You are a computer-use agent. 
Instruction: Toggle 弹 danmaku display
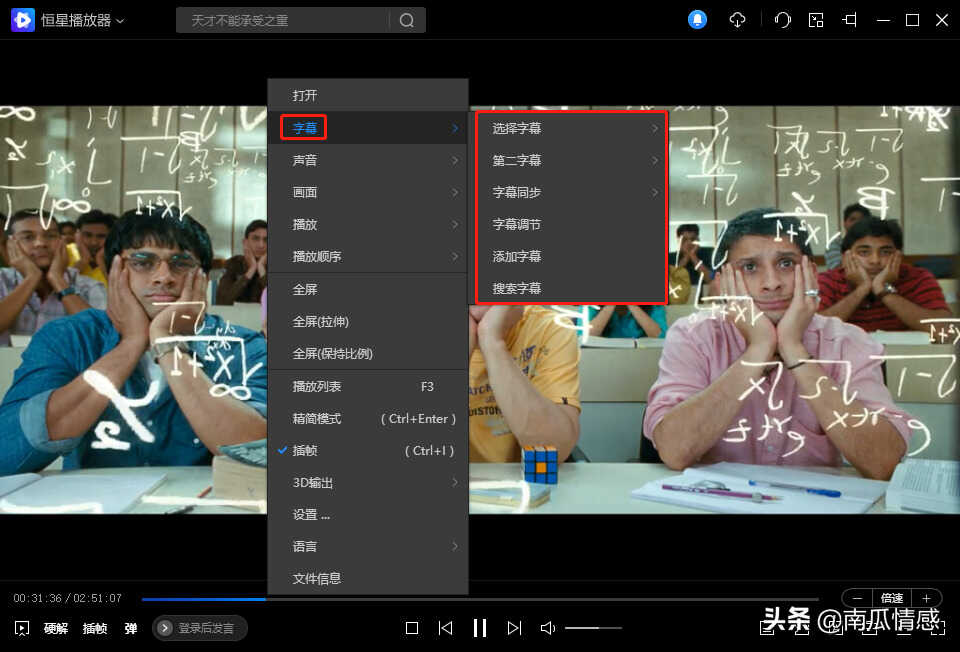130,628
